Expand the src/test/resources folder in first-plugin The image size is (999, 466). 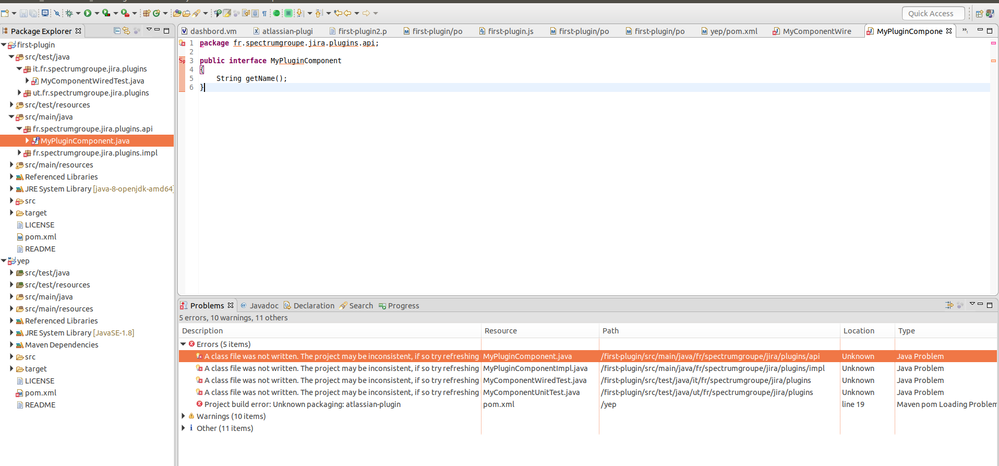[12, 105]
